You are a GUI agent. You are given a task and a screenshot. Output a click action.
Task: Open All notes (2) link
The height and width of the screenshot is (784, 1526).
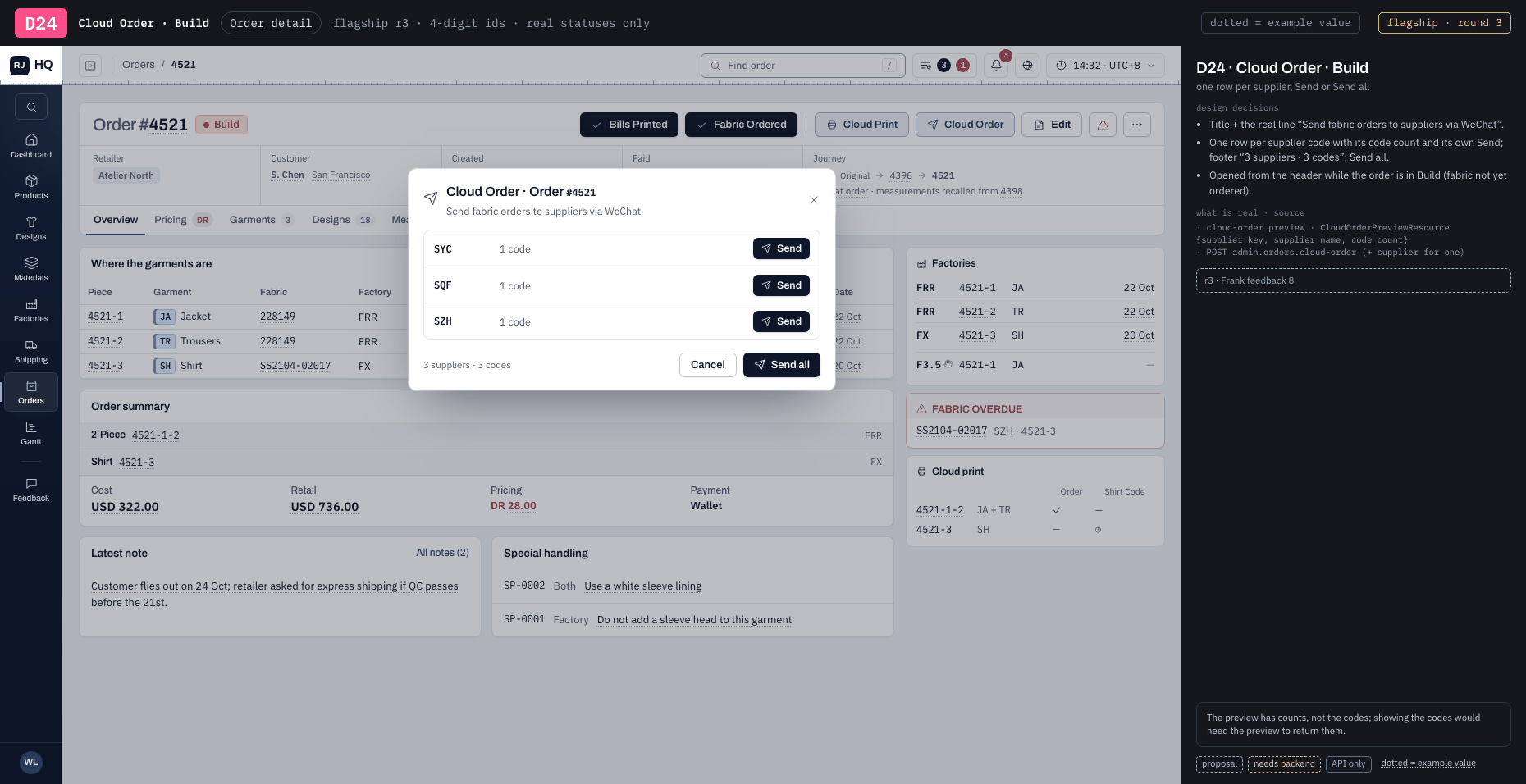tap(442, 553)
